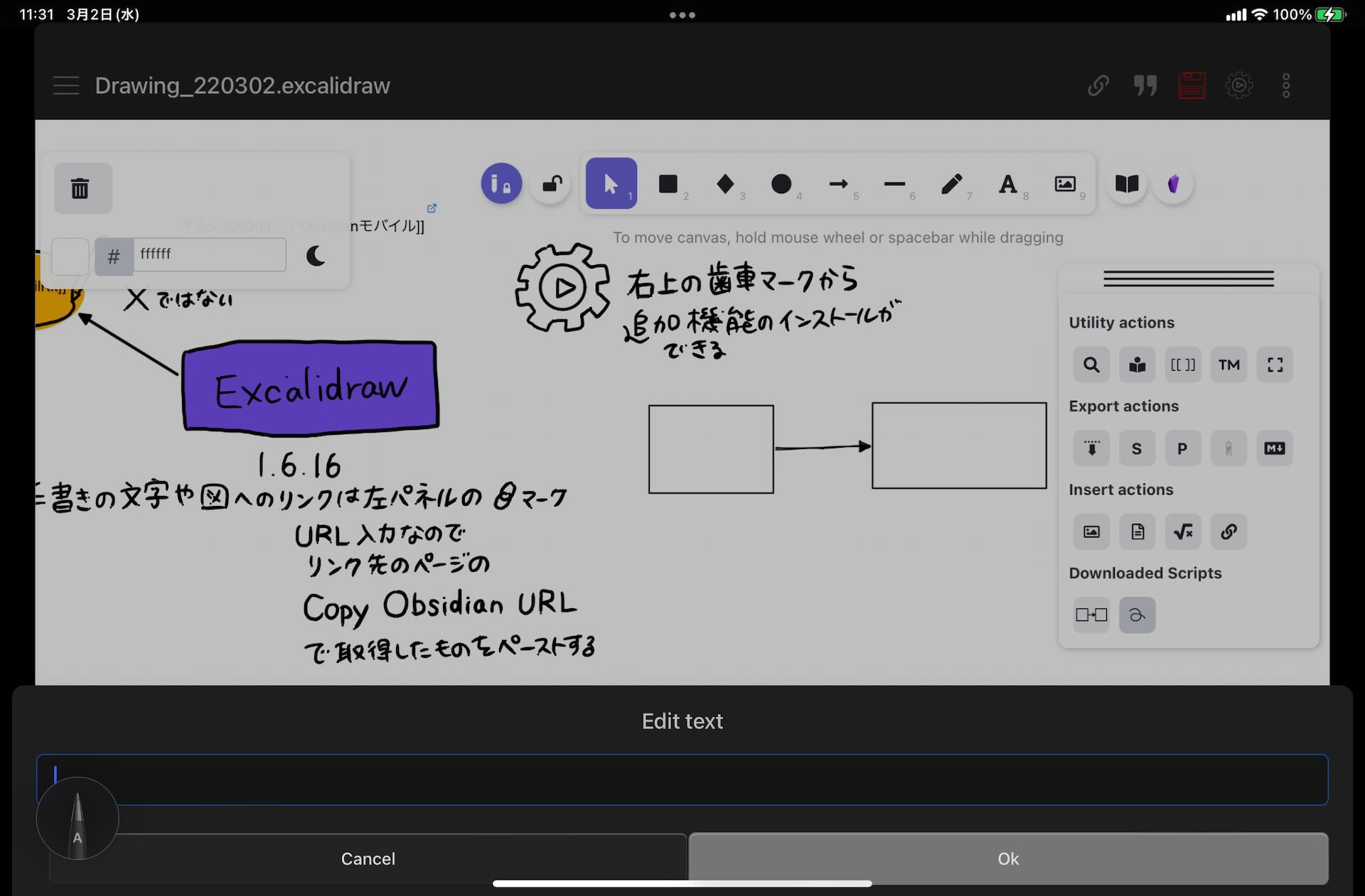Activate the Text tool
This screenshot has width=1365, height=896.
[1007, 184]
